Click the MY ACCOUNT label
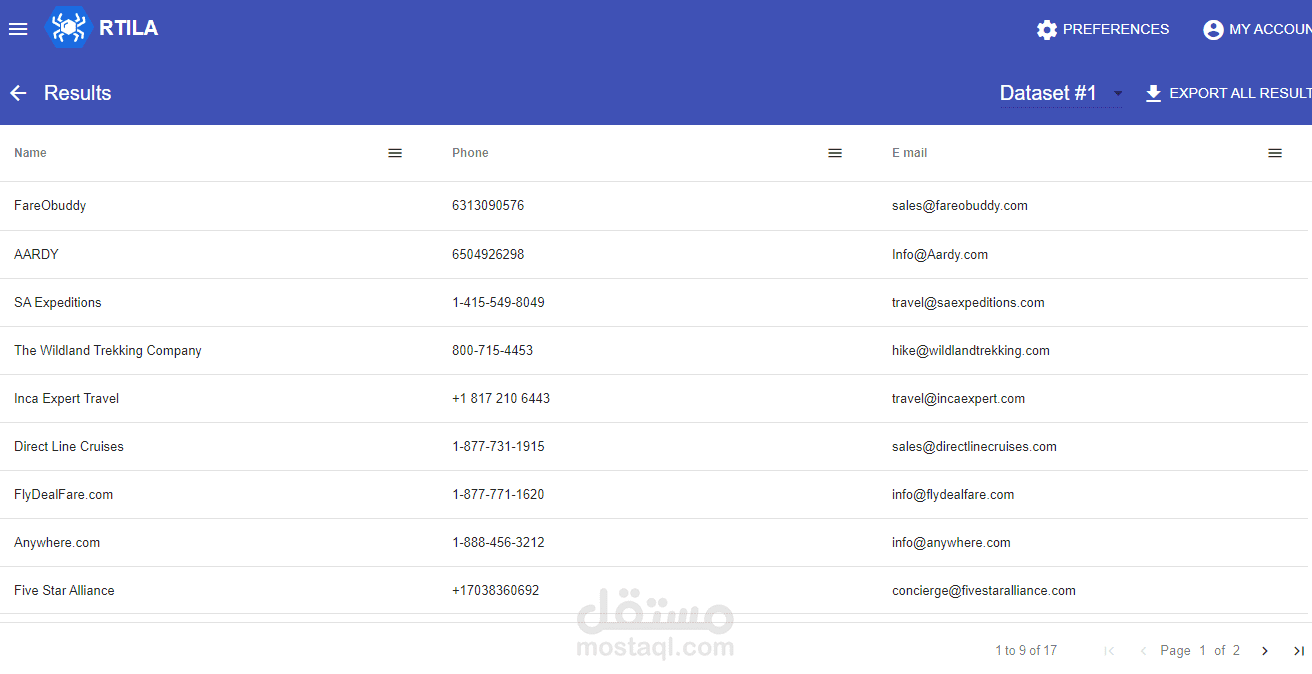This screenshot has width=1312, height=674. 1270,29
